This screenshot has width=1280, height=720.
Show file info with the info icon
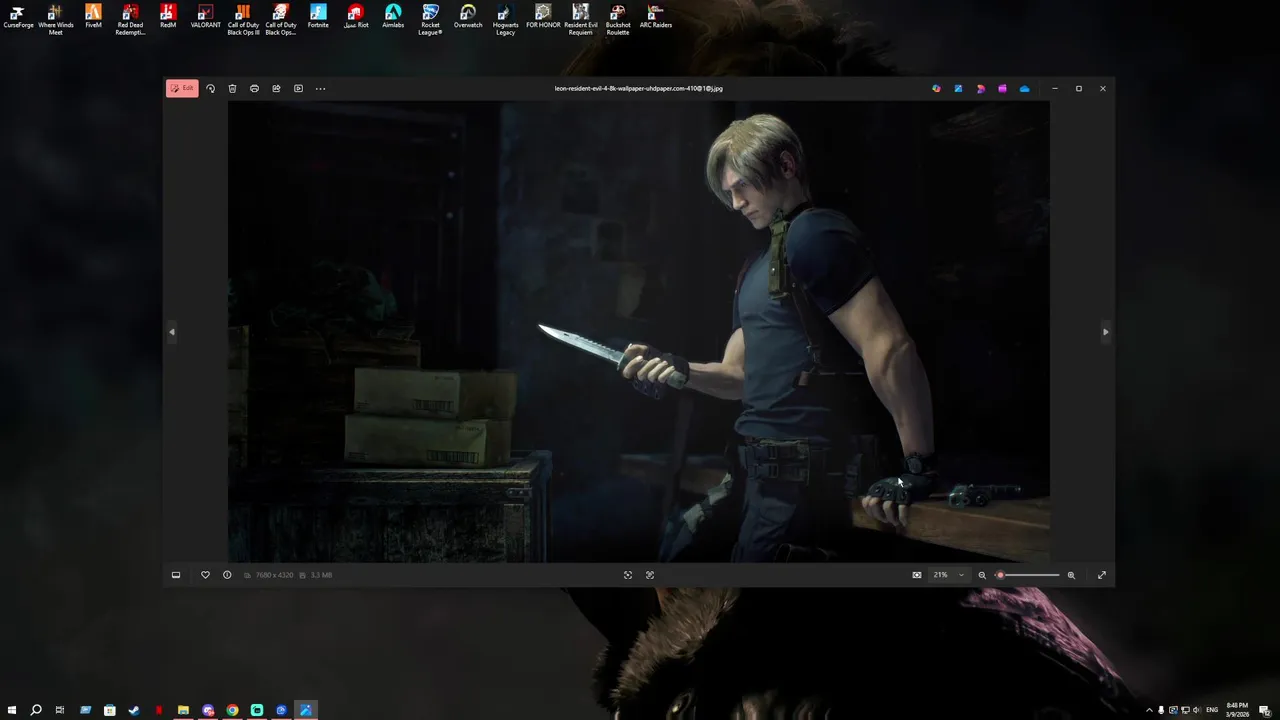227,575
